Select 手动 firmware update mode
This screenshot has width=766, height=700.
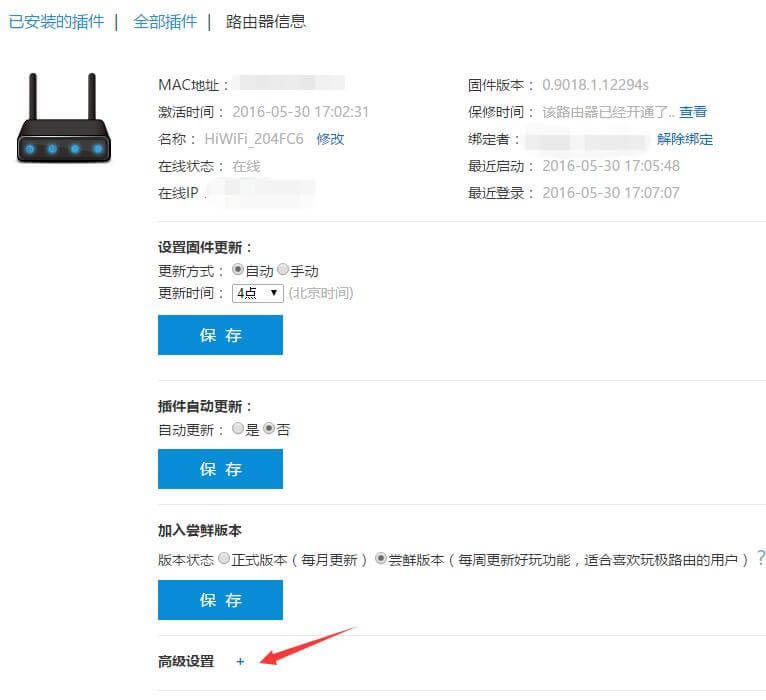(x=283, y=270)
